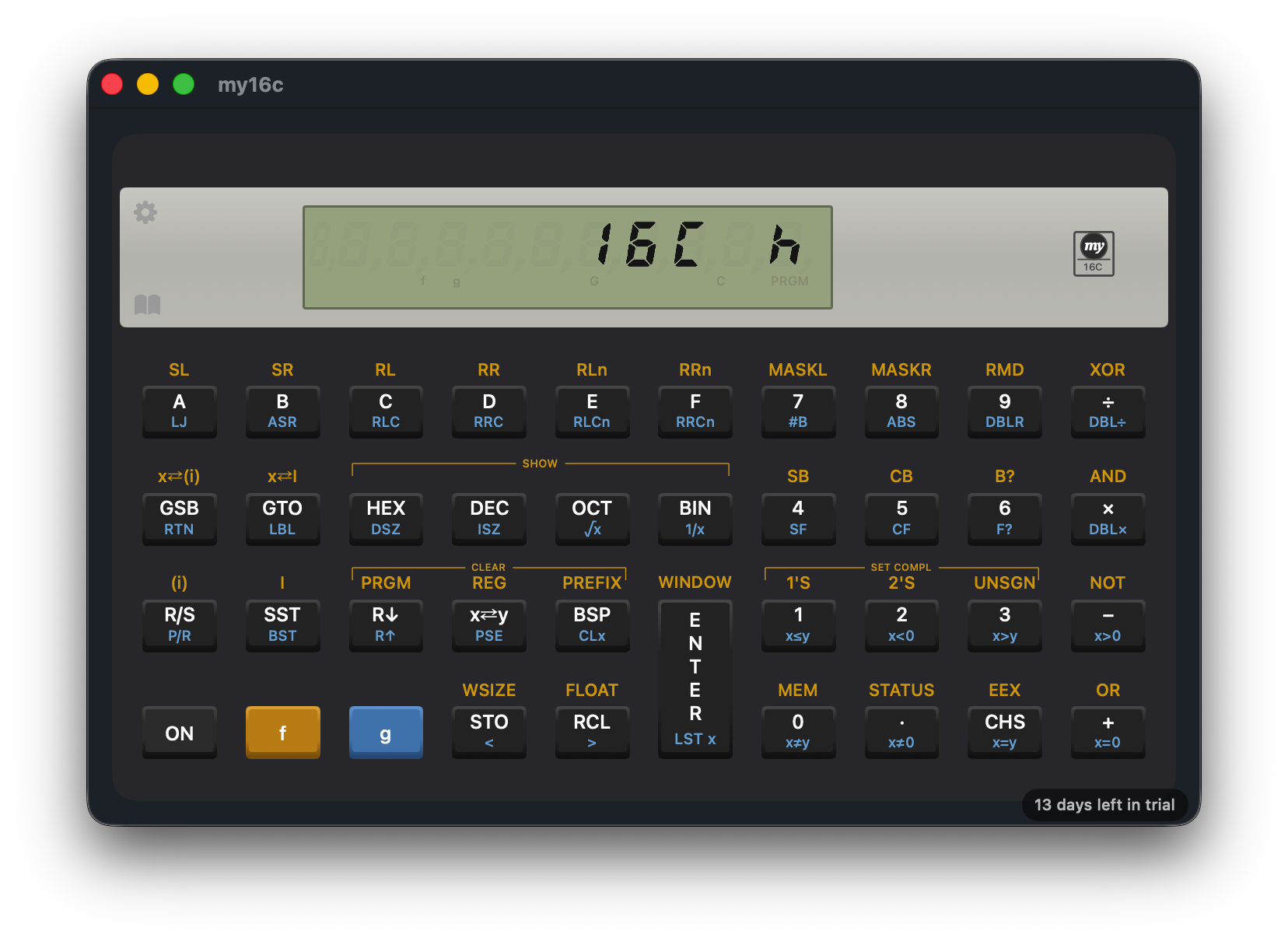Toggle the calculator power with ON
This screenshot has width=1288, height=941.
pyautogui.click(x=179, y=732)
